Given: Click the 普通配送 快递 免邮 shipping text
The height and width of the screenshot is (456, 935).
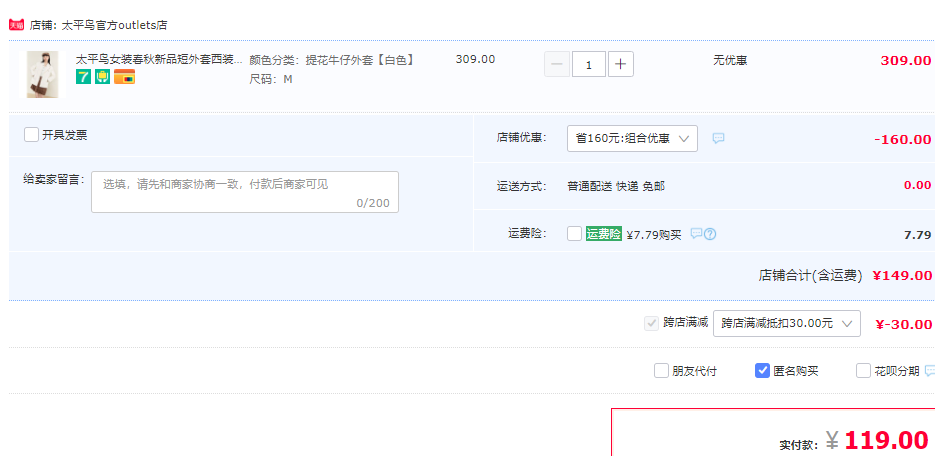Looking at the screenshot, I should tap(616, 187).
